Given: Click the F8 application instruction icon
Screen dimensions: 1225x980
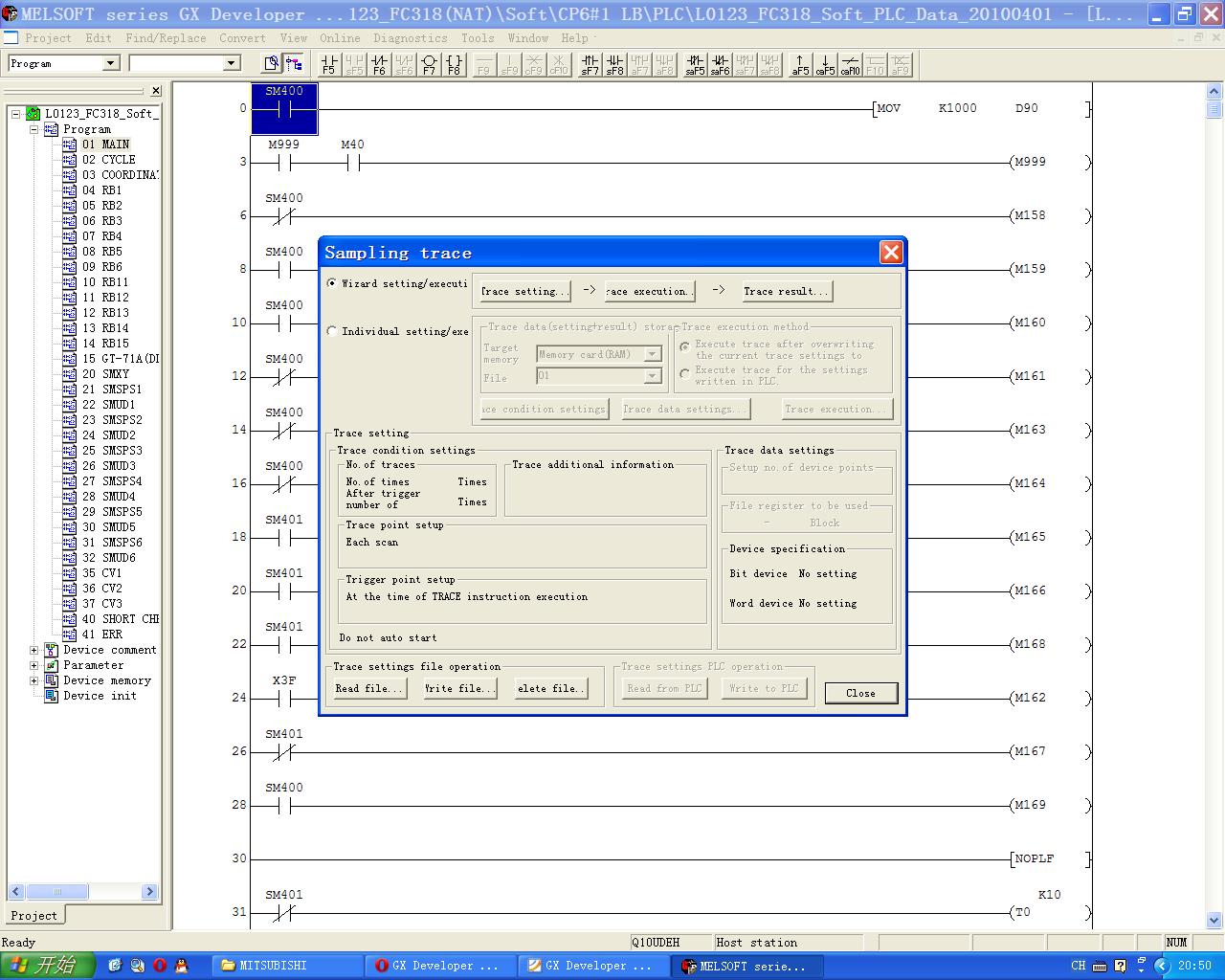Looking at the screenshot, I should click(x=454, y=64).
